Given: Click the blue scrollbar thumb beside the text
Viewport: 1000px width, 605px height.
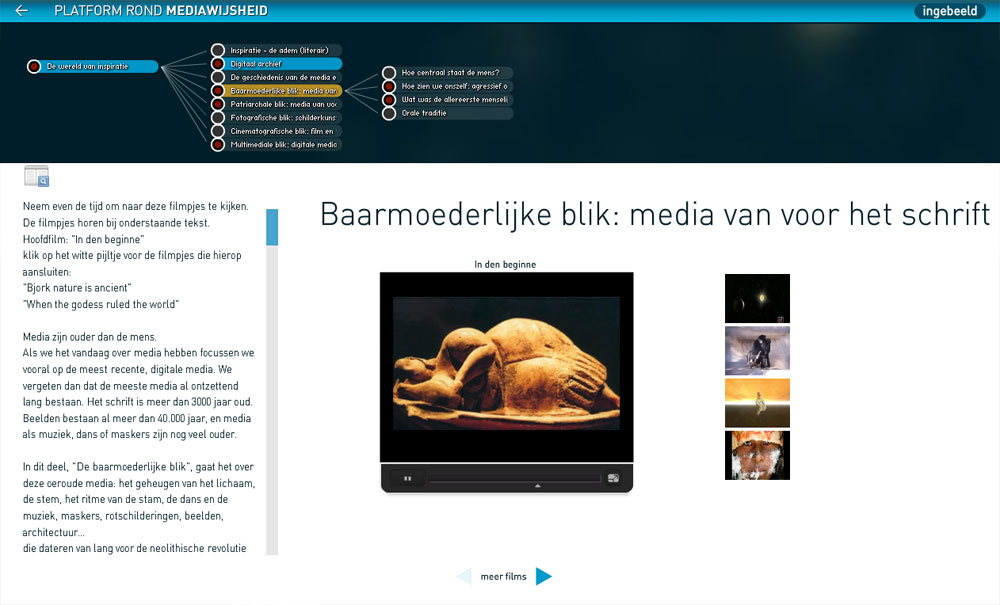Looking at the screenshot, I should (272, 227).
